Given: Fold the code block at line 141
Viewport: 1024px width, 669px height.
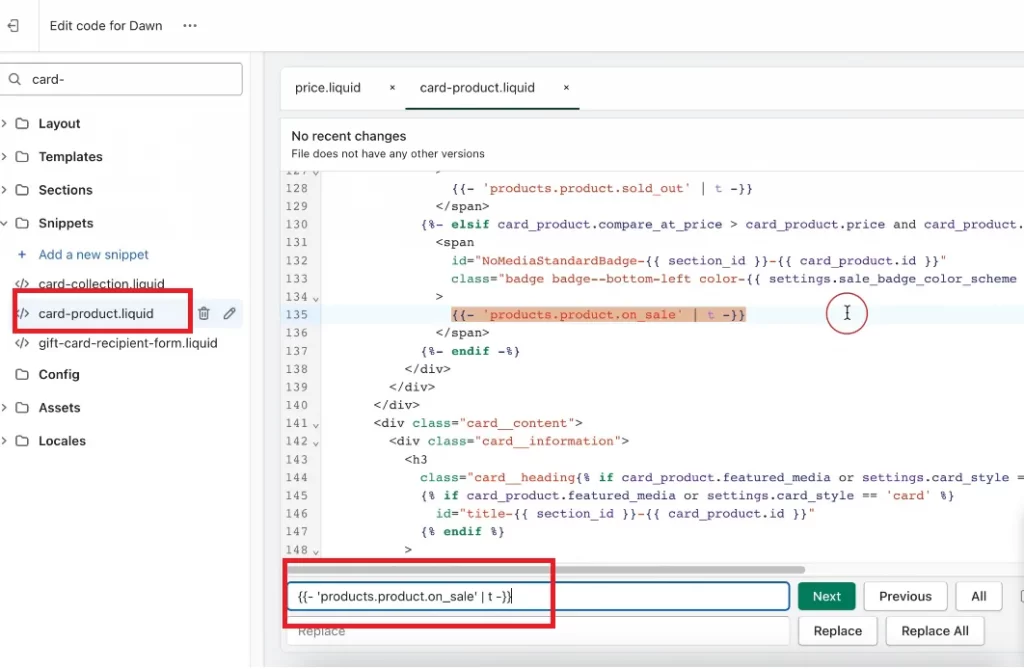Looking at the screenshot, I should pos(317,425).
